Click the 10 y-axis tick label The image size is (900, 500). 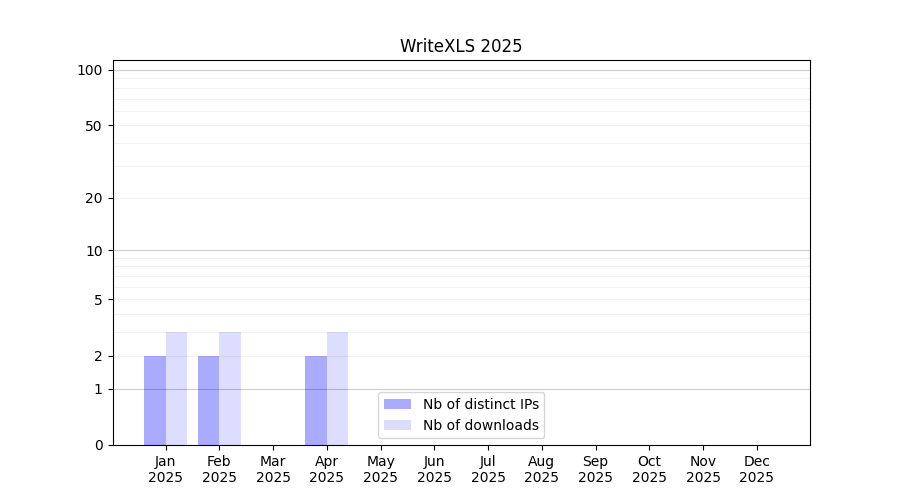94,251
